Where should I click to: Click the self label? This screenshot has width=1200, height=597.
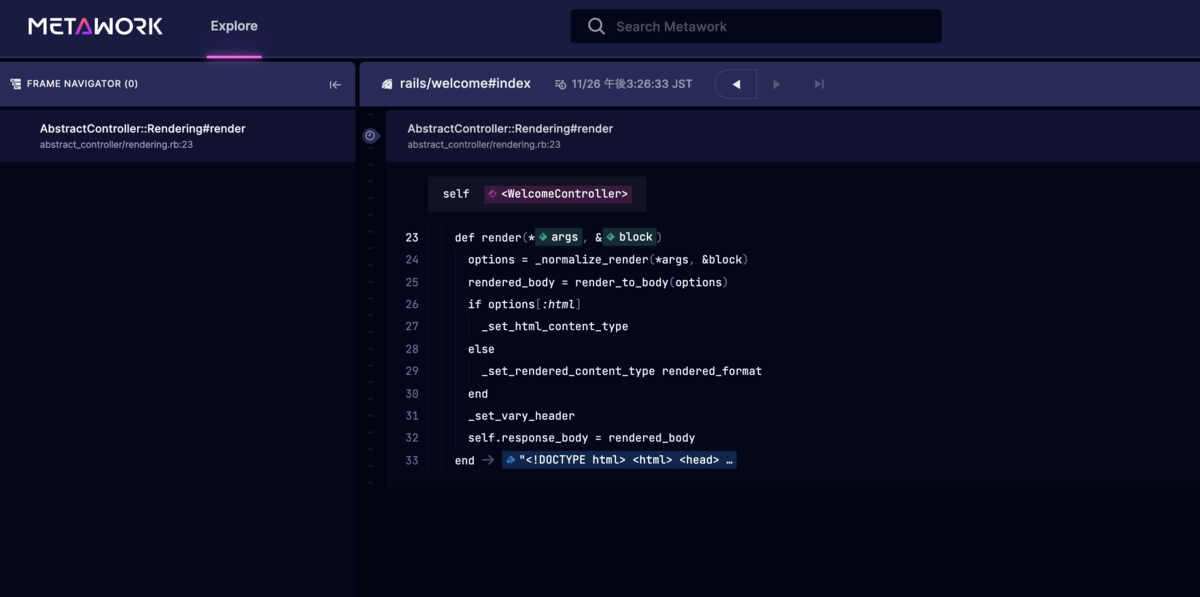[456, 194]
